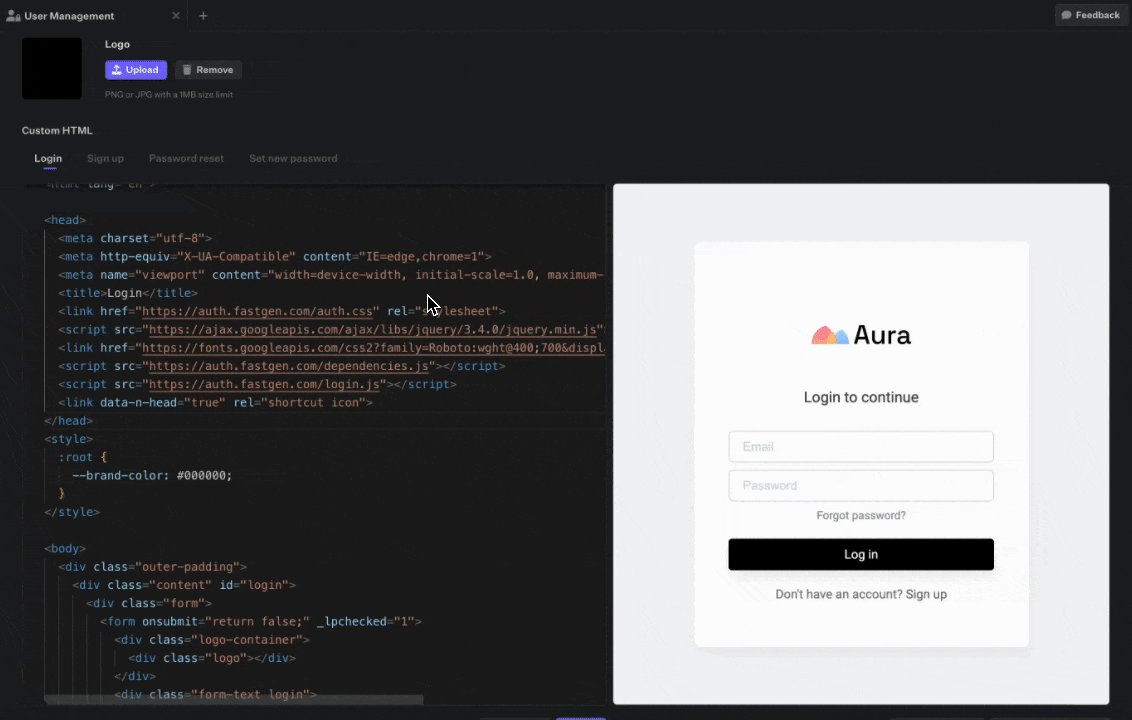The image size is (1132, 720).
Task: Click the div class="content" id="login" line
Action: coord(184,585)
